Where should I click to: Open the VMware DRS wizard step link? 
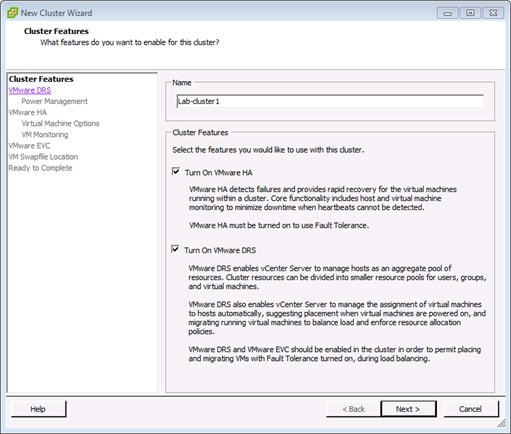30,90
